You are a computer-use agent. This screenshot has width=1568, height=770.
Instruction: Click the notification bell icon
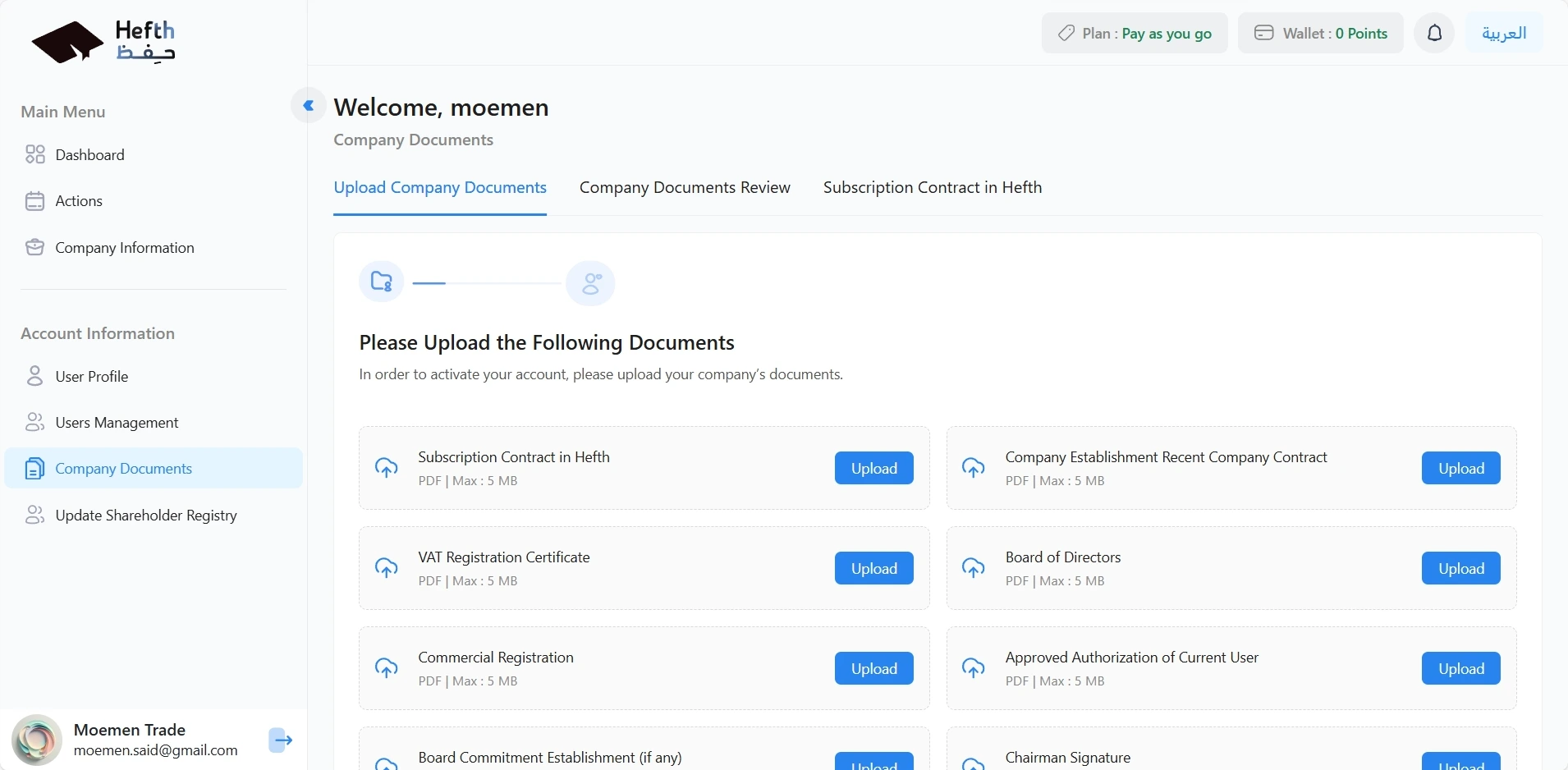1434,34
